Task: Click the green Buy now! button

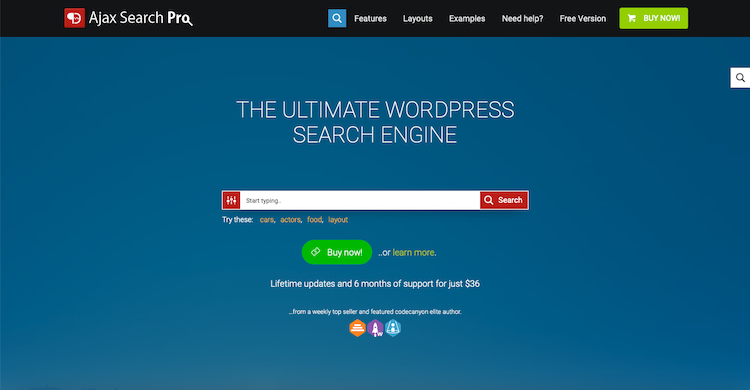Action: point(337,252)
